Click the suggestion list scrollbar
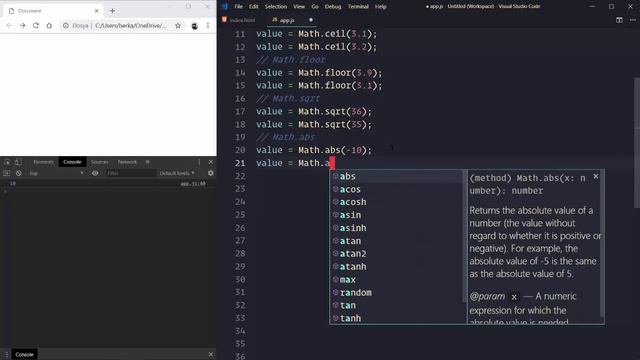The image size is (640, 360). point(465,237)
